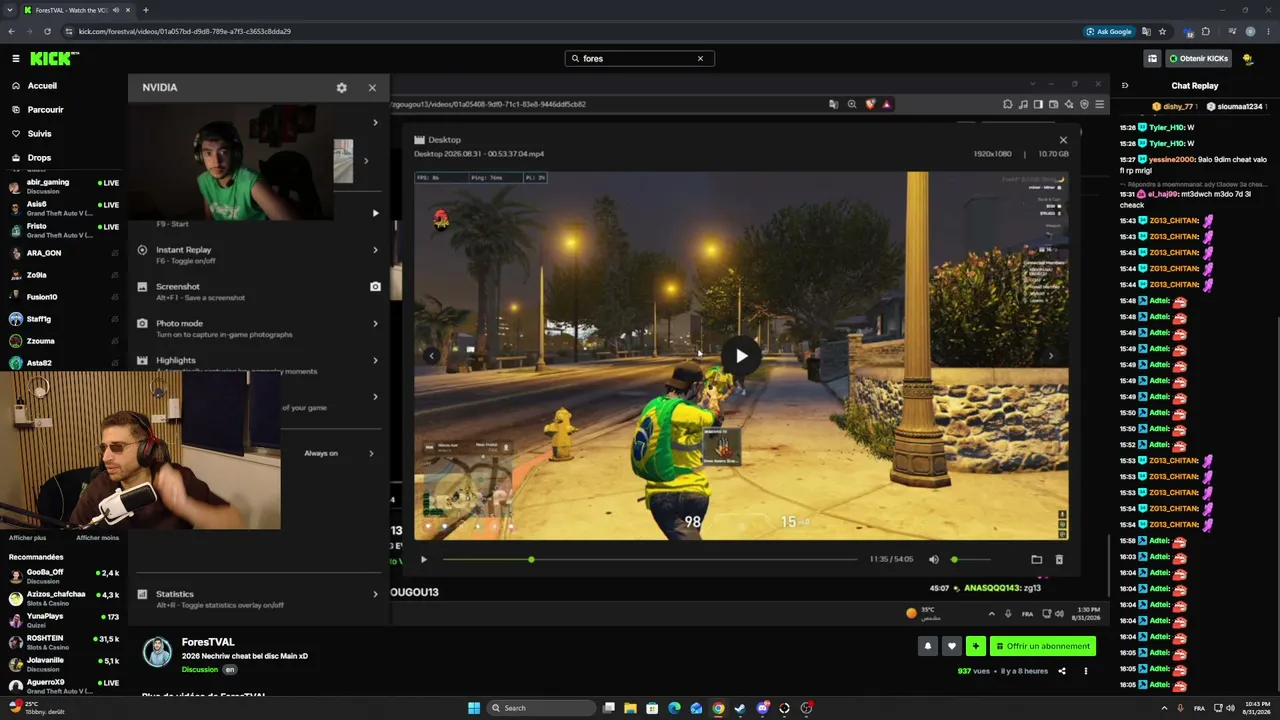Open NVIDIA overlay settings gear
This screenshot has width=1280, height=720.
point(342,88)
